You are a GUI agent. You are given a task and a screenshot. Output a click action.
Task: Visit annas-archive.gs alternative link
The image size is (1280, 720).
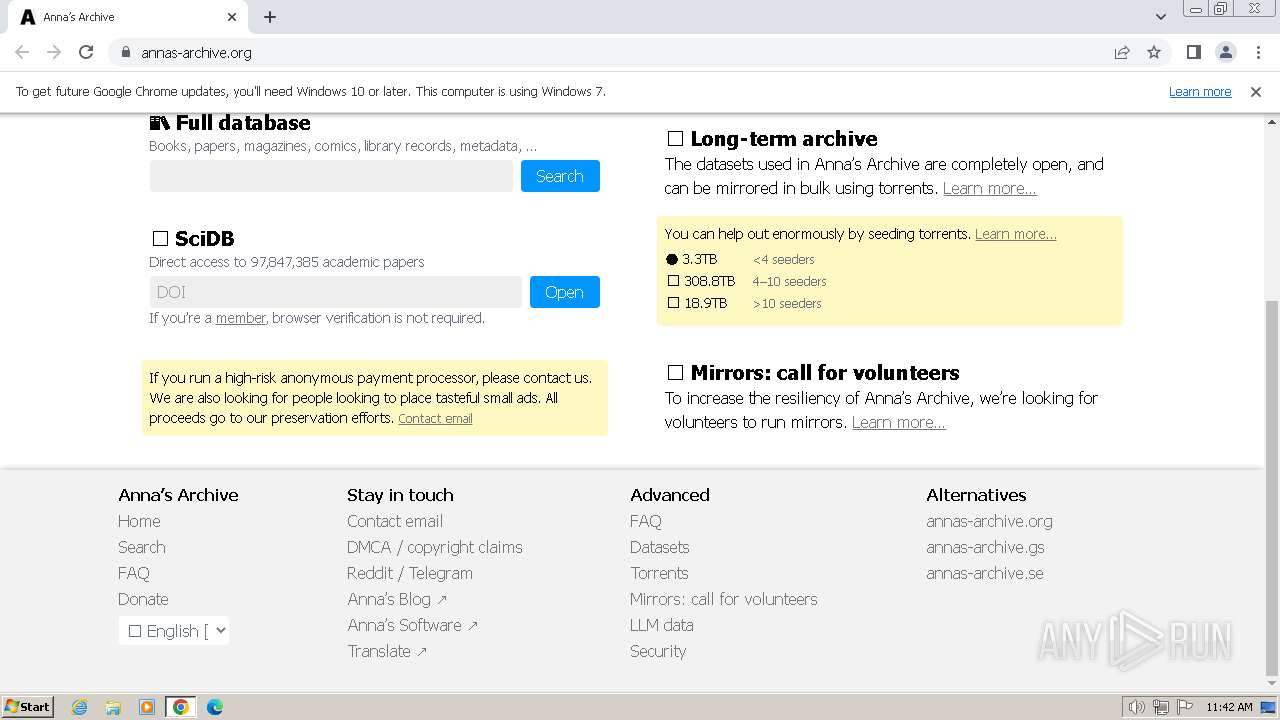click(x=985, y=547)
